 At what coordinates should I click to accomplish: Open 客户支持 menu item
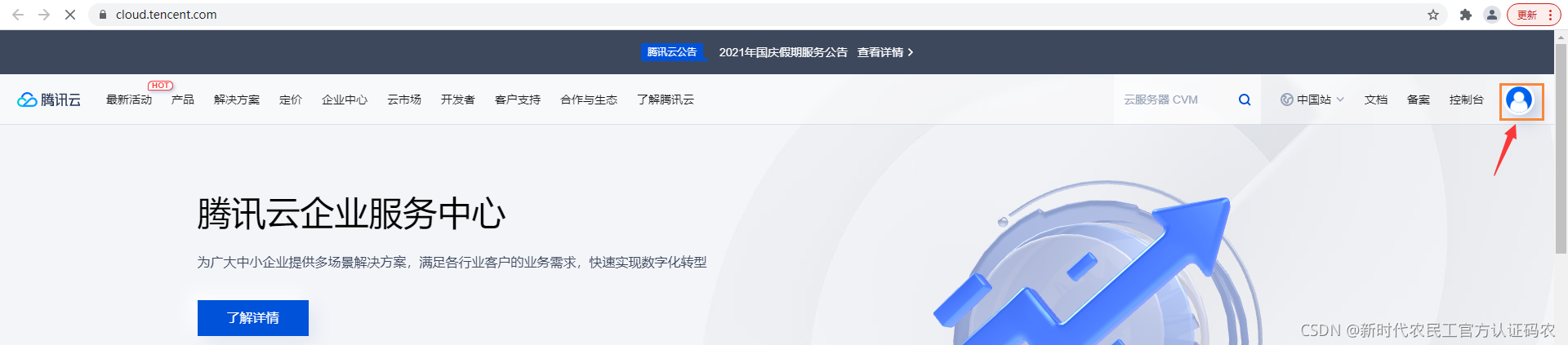point(518,100)
